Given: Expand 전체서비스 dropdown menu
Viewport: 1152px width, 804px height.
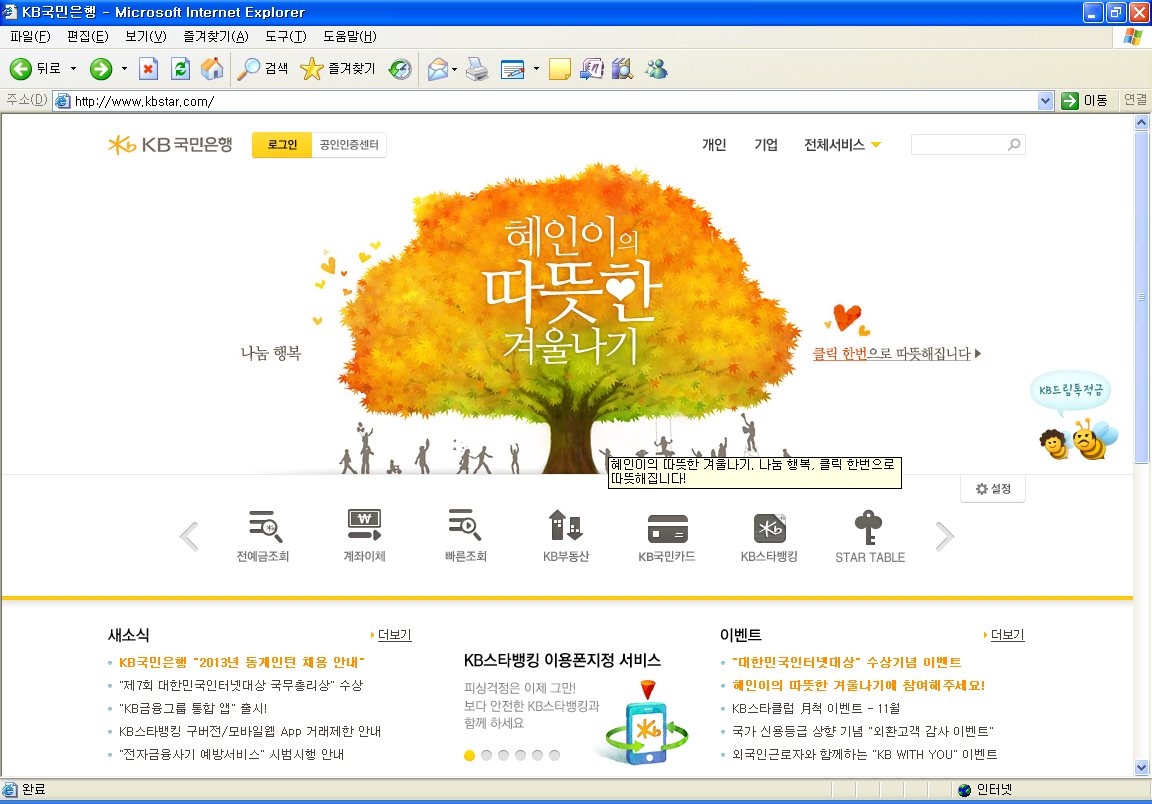Looking at the screenshot, I should [842, 145].
